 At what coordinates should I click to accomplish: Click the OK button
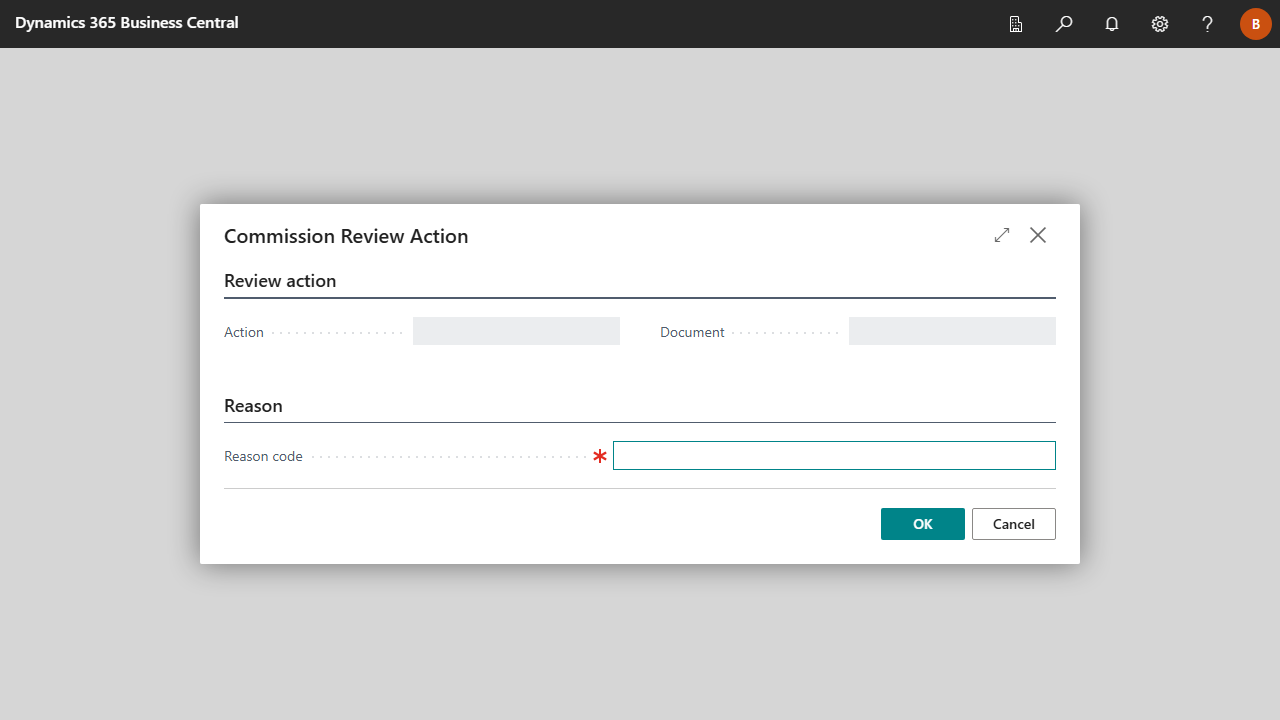(923, 524)
